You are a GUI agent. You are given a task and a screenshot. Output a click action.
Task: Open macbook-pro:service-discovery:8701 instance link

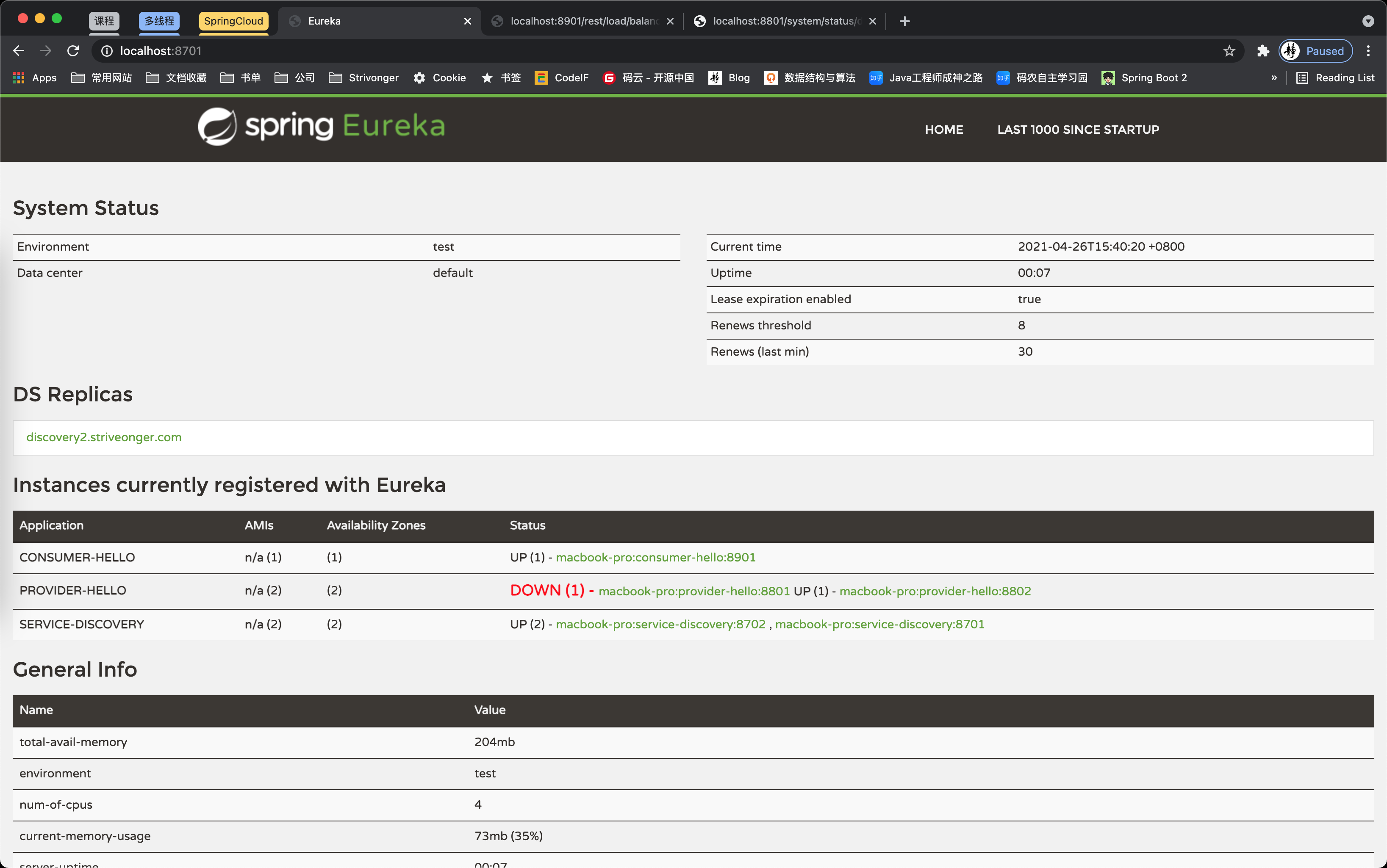click(x=880, y=624)
